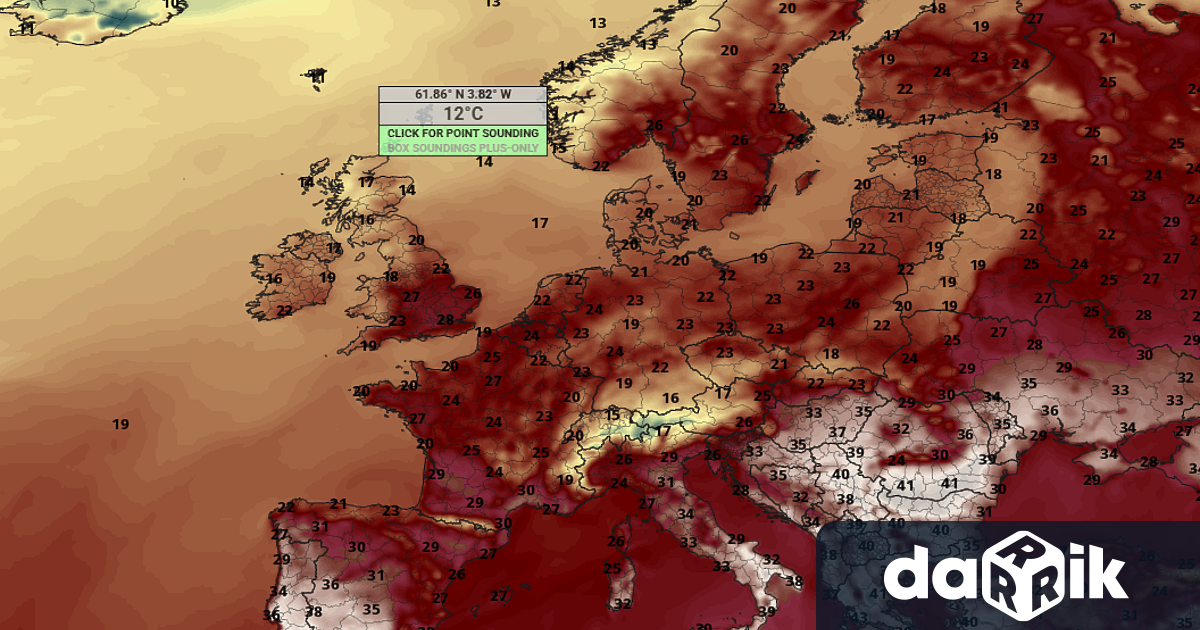Image resolution: width=1200 pixels, height=630 pixels.
Task: Click the 25 label on northern Sardinia
Action: coord(612,568)
